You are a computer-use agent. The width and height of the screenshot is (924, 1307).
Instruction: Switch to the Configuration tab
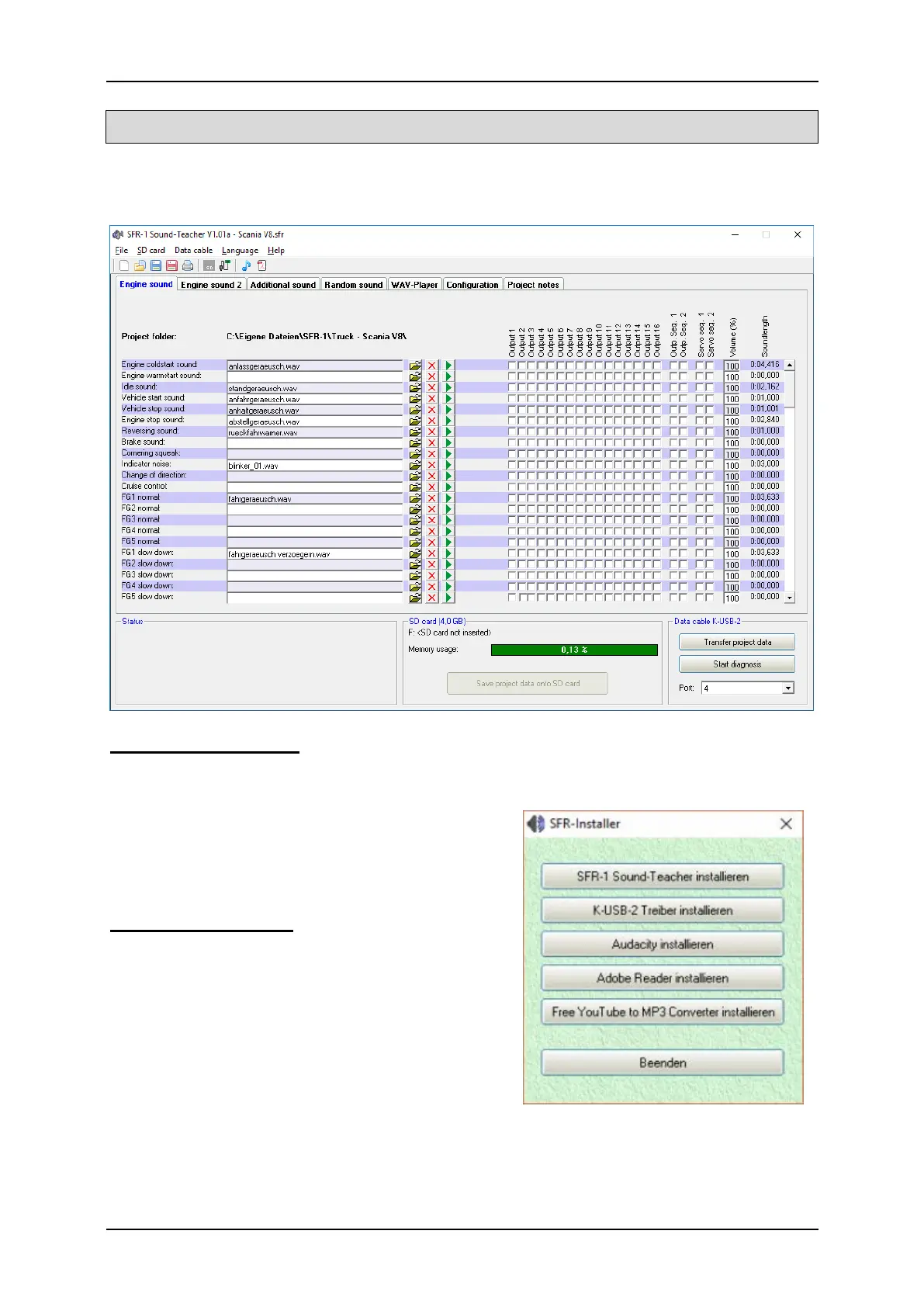point(472,285)
